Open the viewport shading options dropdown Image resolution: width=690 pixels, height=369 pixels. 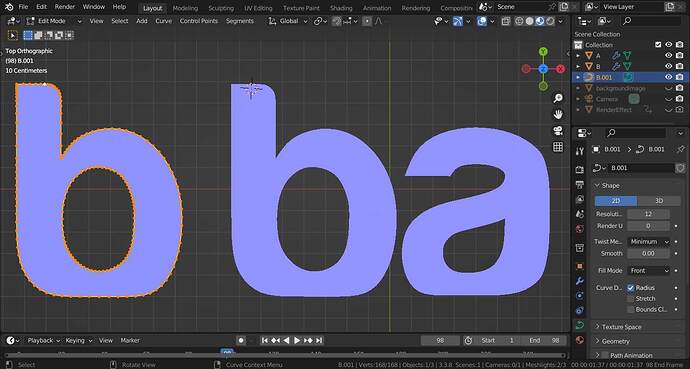pyautogui.click(x=560, y=21)
